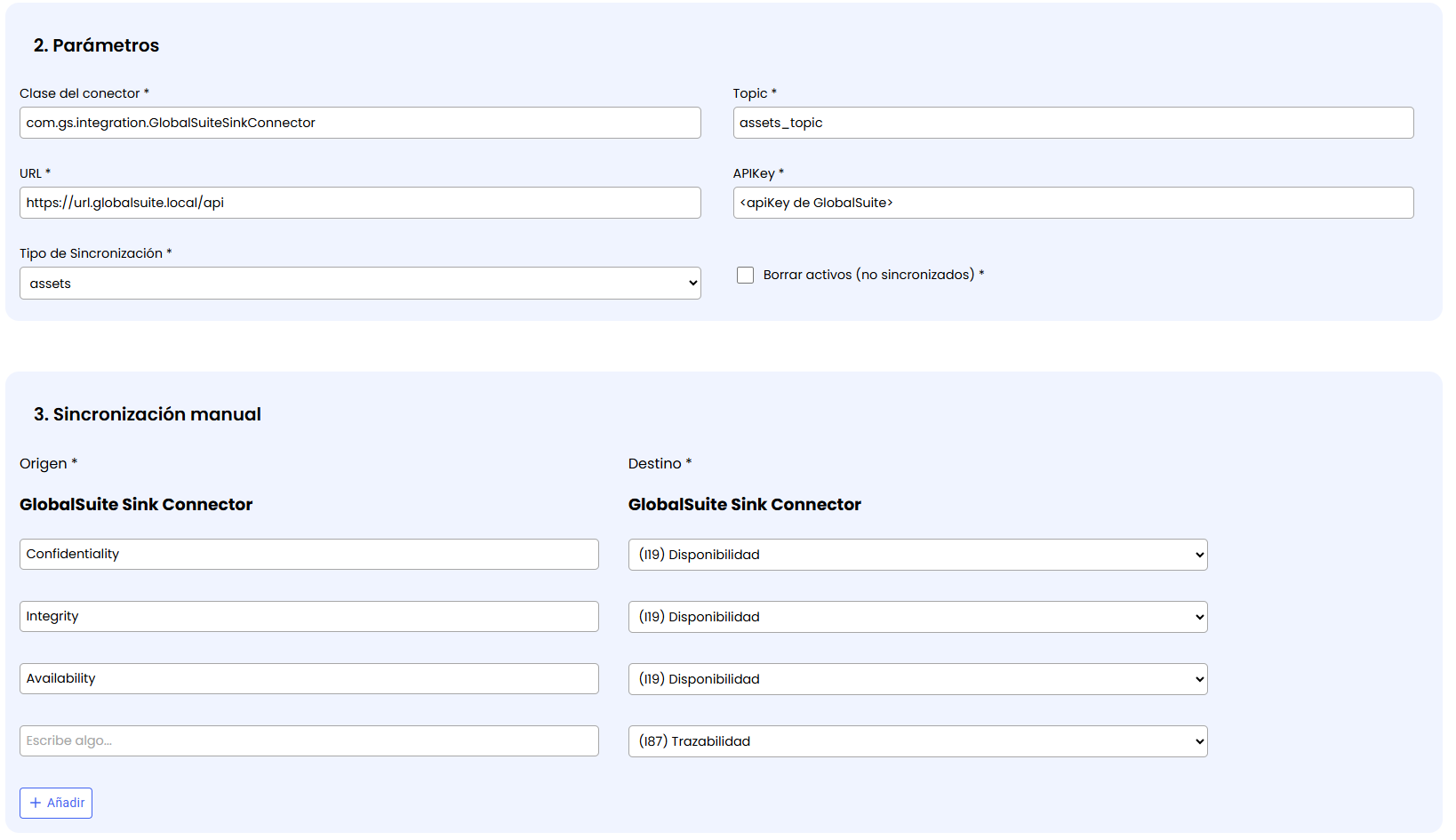This screenshot has width=1456, height=840.
Task: Click the 'Borrar activos (no sincronizados)' label text
Action: click(868, 276)
